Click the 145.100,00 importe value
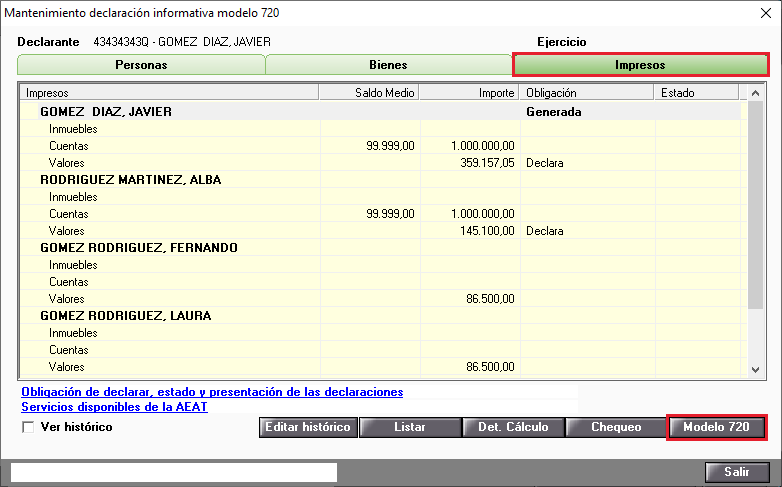782x487 pixels. click(x=487, y=231)
